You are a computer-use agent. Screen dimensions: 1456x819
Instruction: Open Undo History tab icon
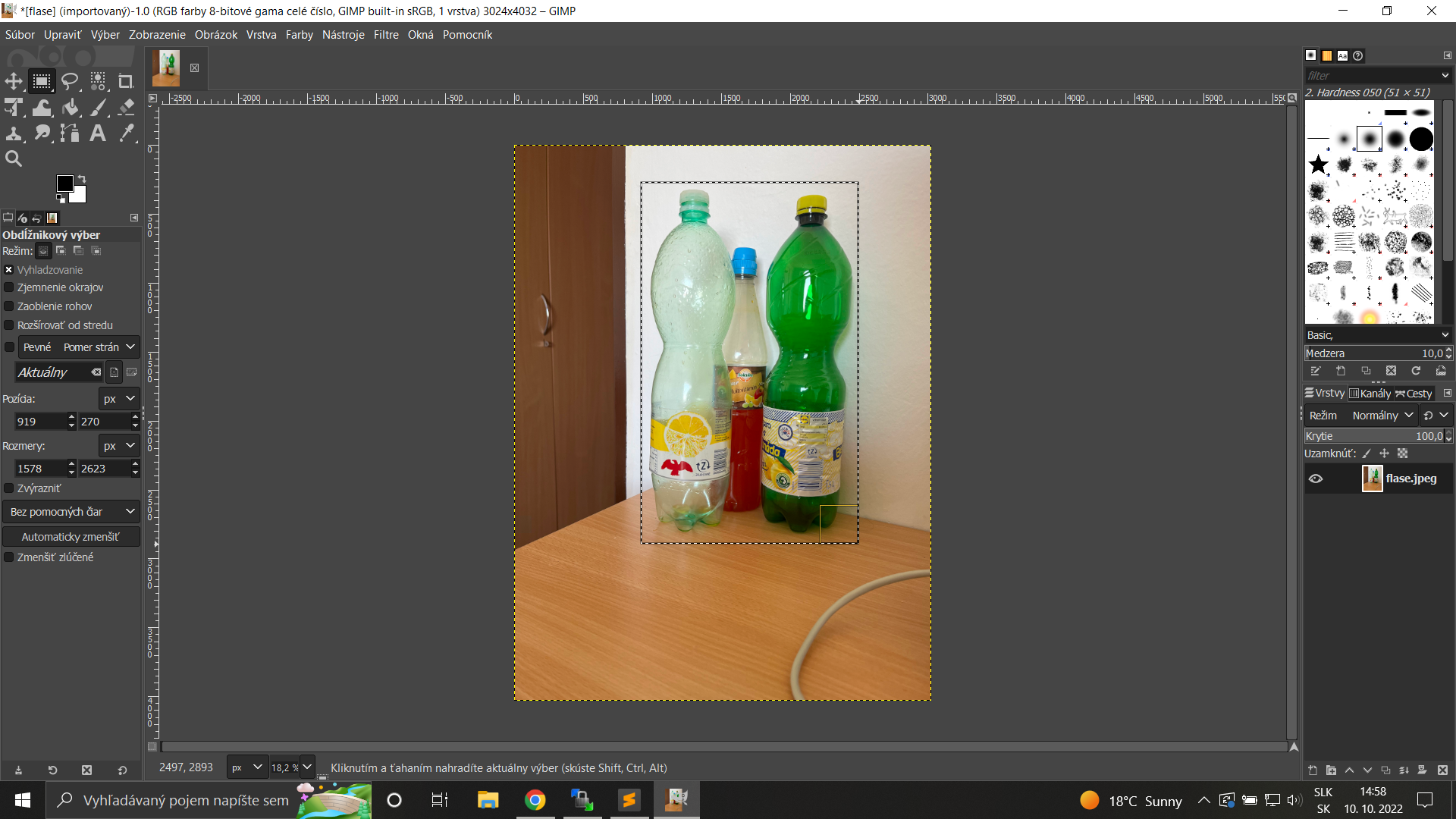pos(36,218)
